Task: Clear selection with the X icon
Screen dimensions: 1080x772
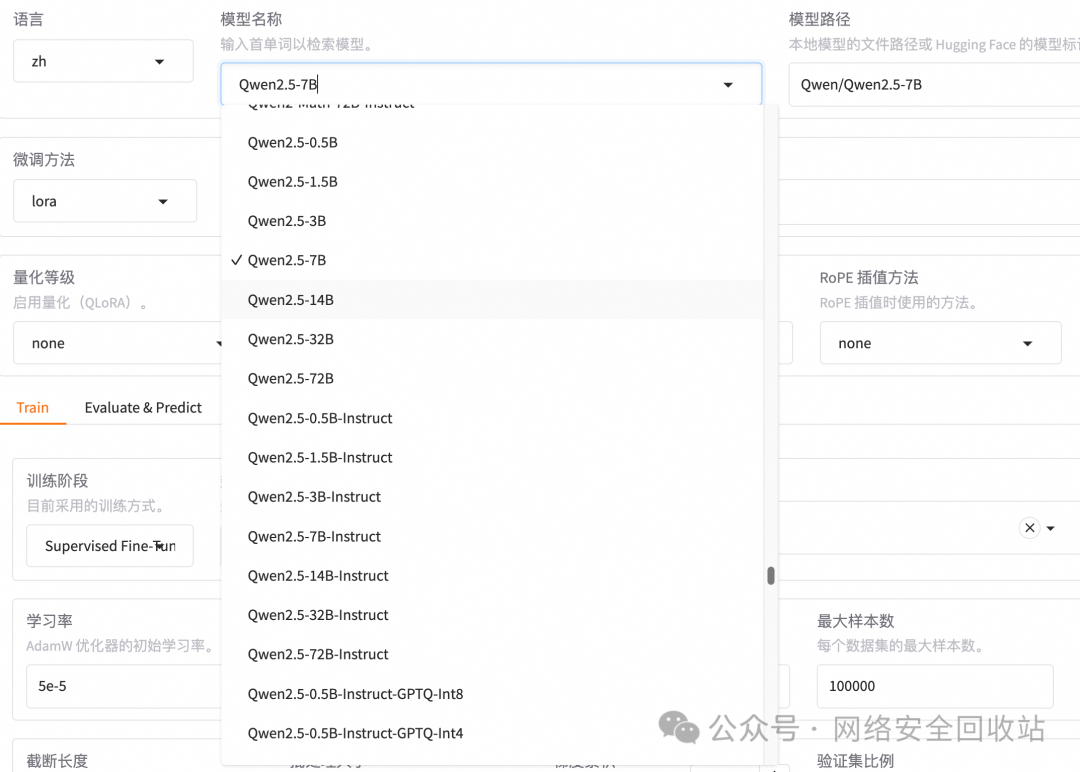Action: [x=1030, y=528]
